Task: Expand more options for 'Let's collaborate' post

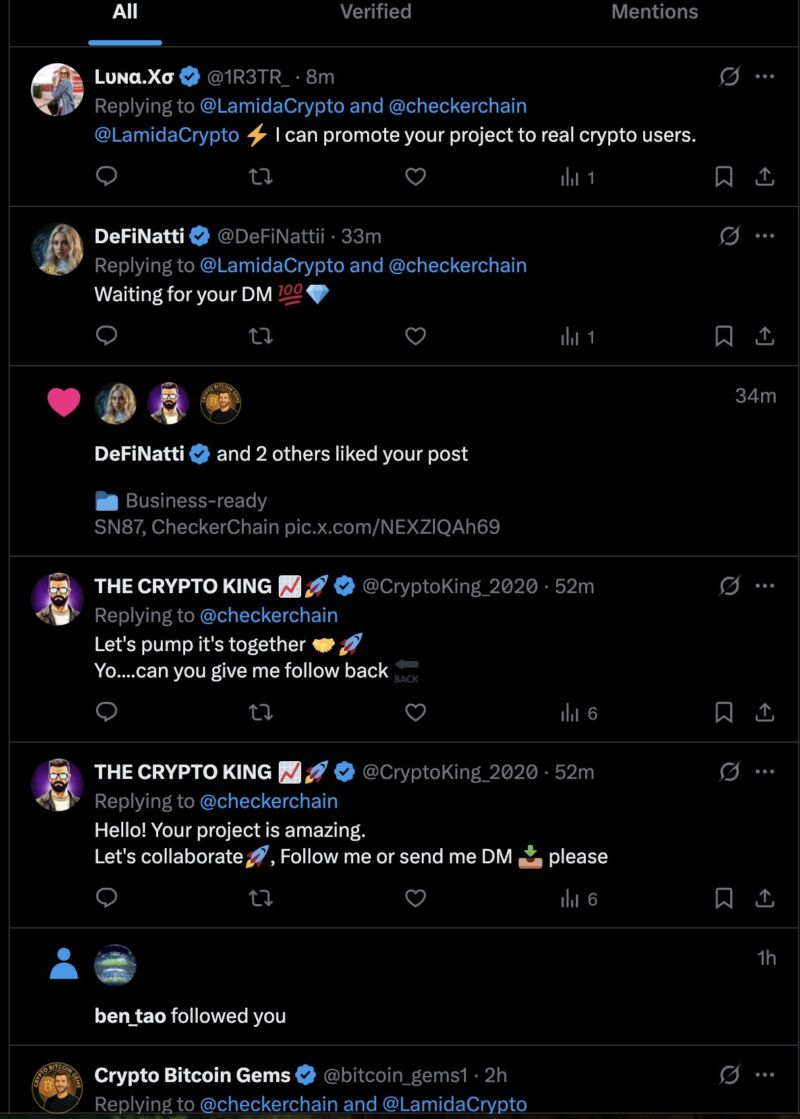Action: 765,772
